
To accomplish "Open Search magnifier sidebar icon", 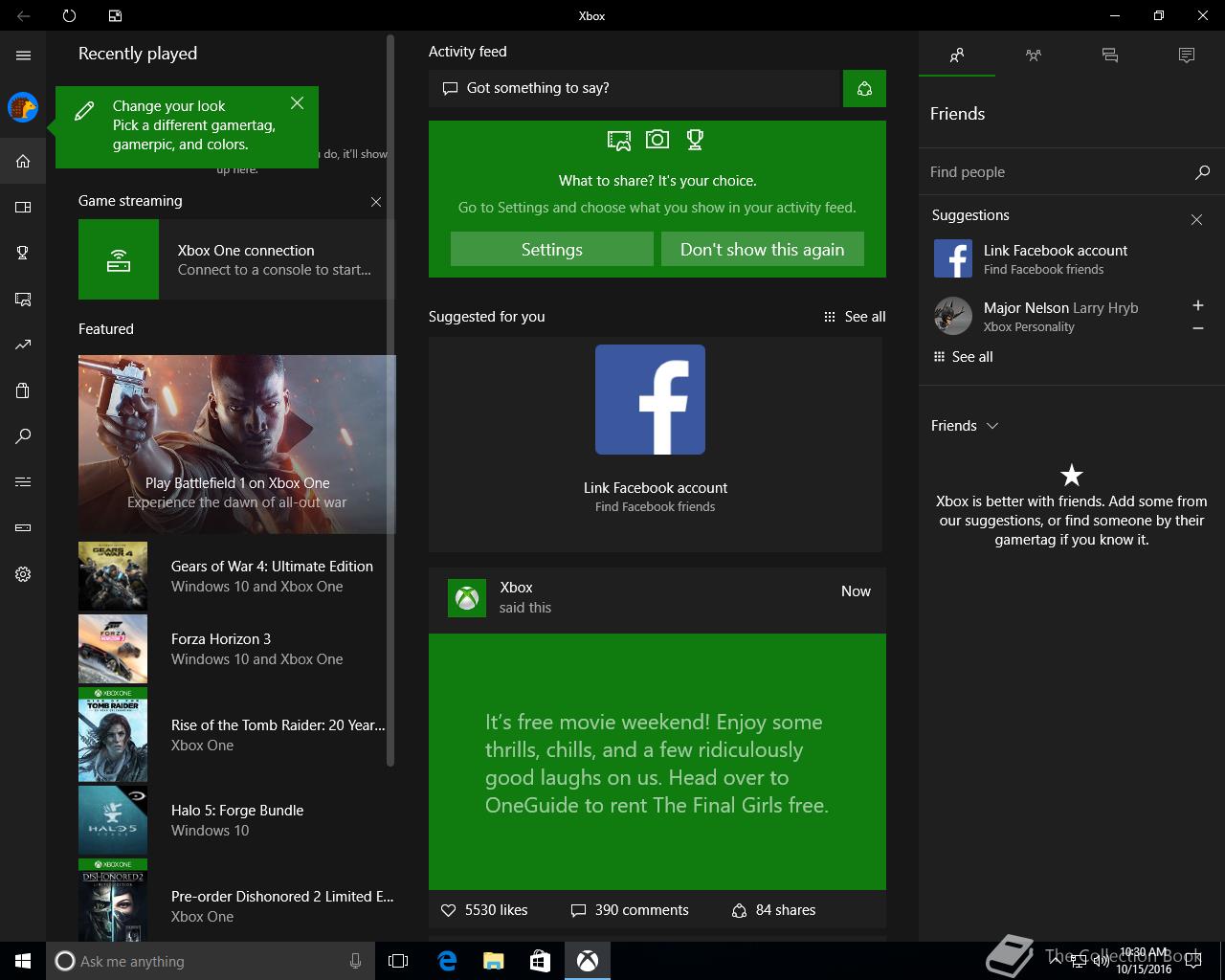I will click(23, 436).
